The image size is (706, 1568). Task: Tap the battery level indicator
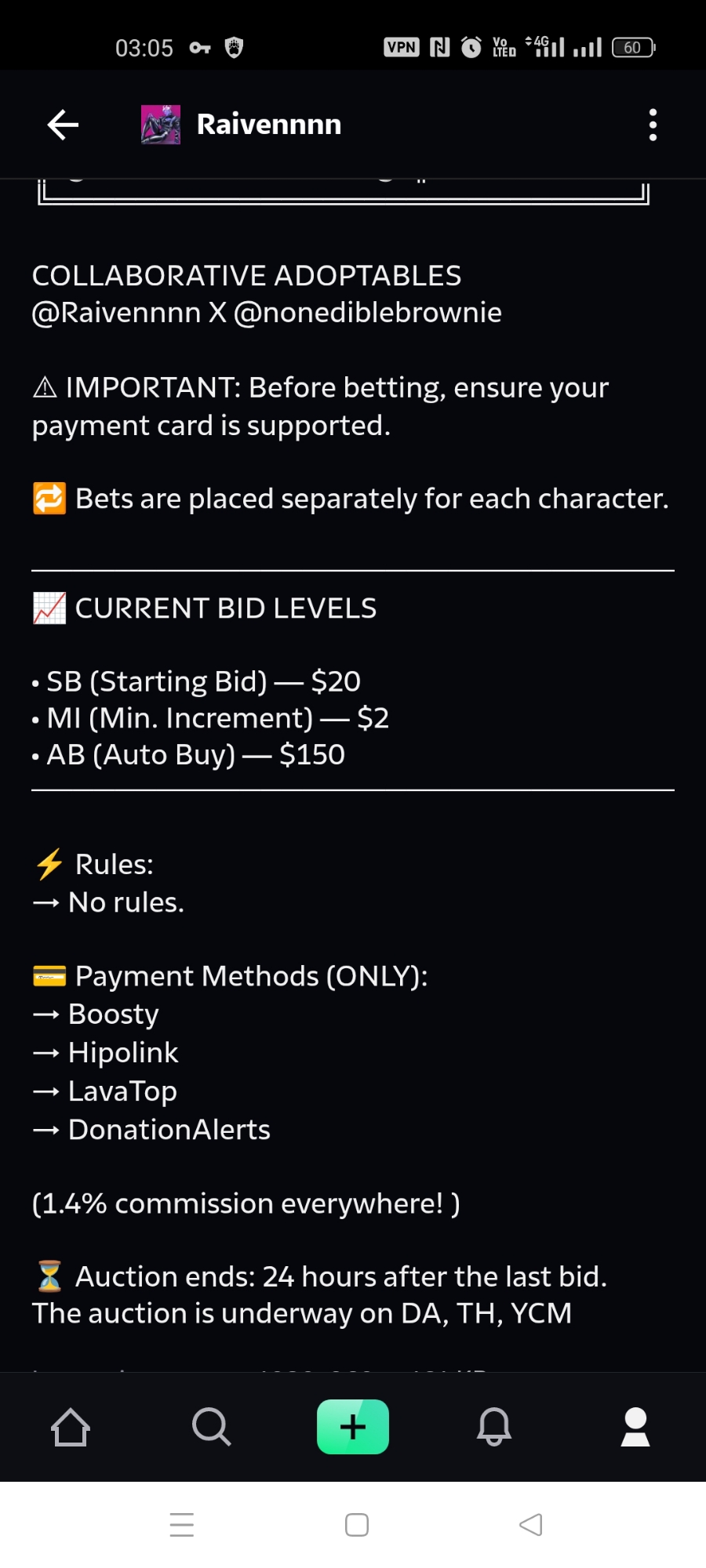pos(633,47)
